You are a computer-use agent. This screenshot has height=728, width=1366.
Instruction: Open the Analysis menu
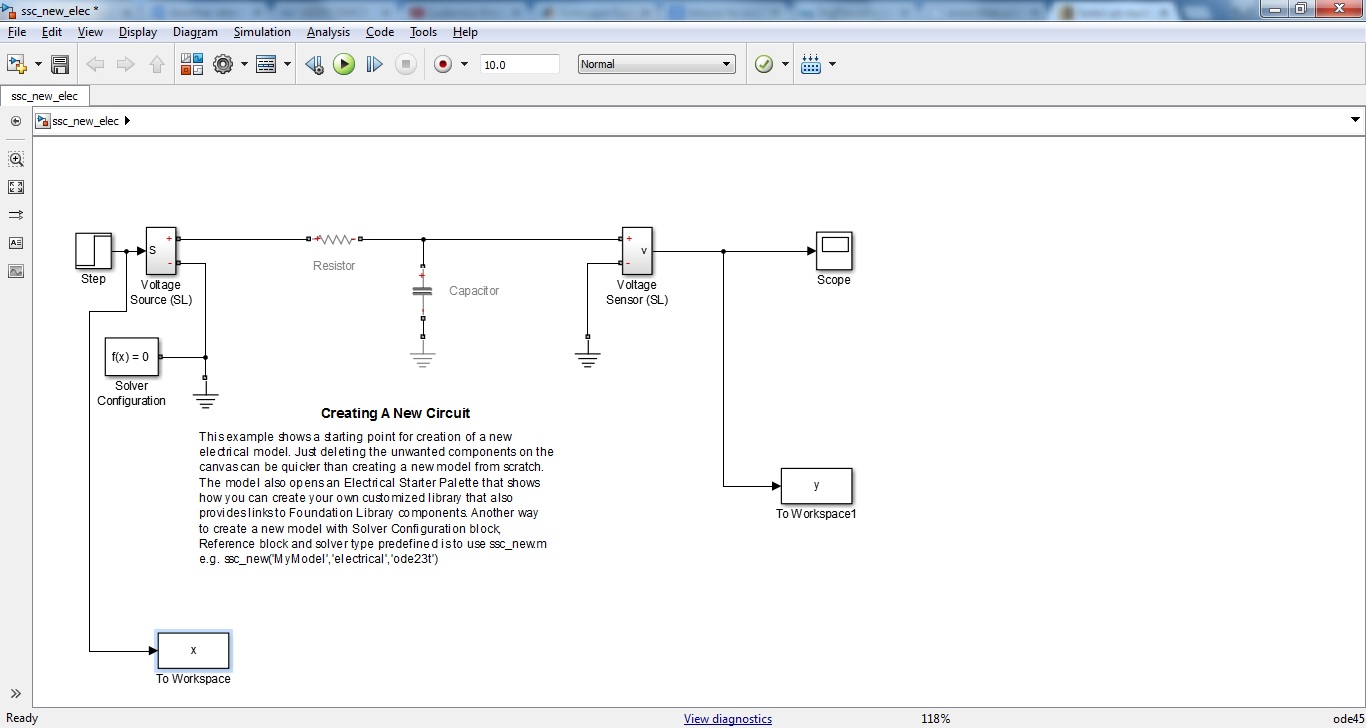[x=328, y=32]
